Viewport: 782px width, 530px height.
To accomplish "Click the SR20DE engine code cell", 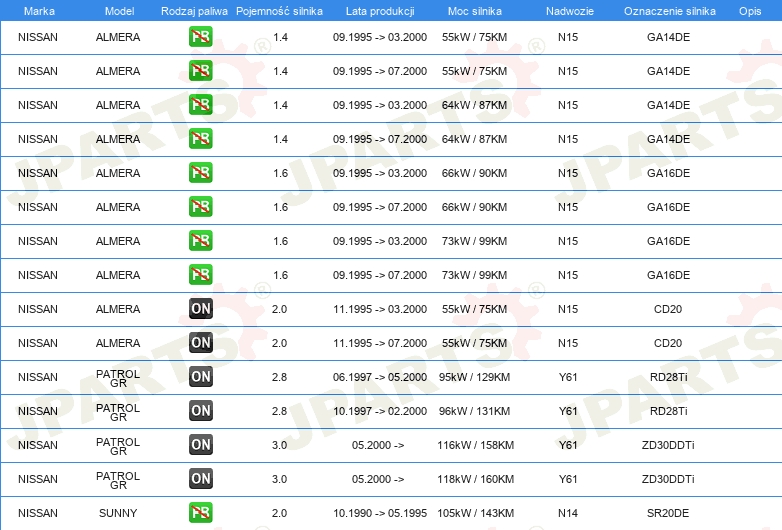I will point(668,513).
